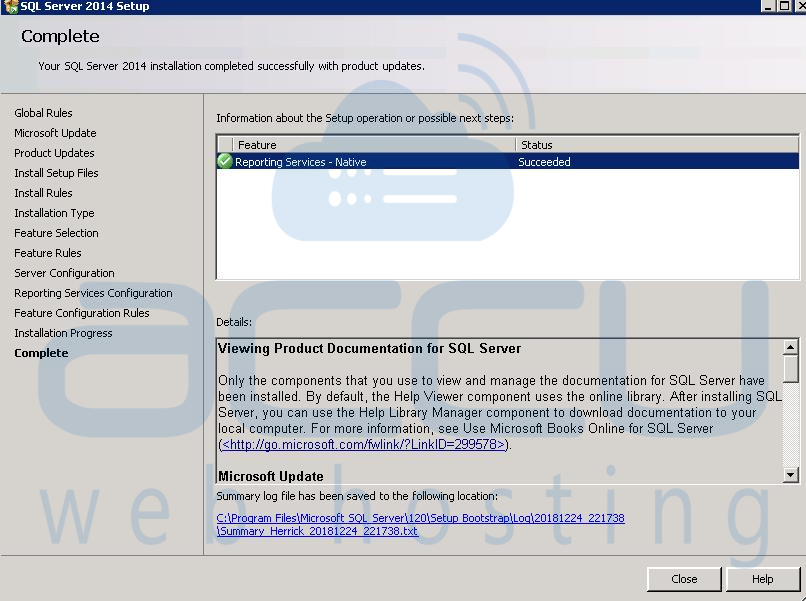Select the Reporting Services - Native row
806x601 pixels.
click(x=508, y=161)
